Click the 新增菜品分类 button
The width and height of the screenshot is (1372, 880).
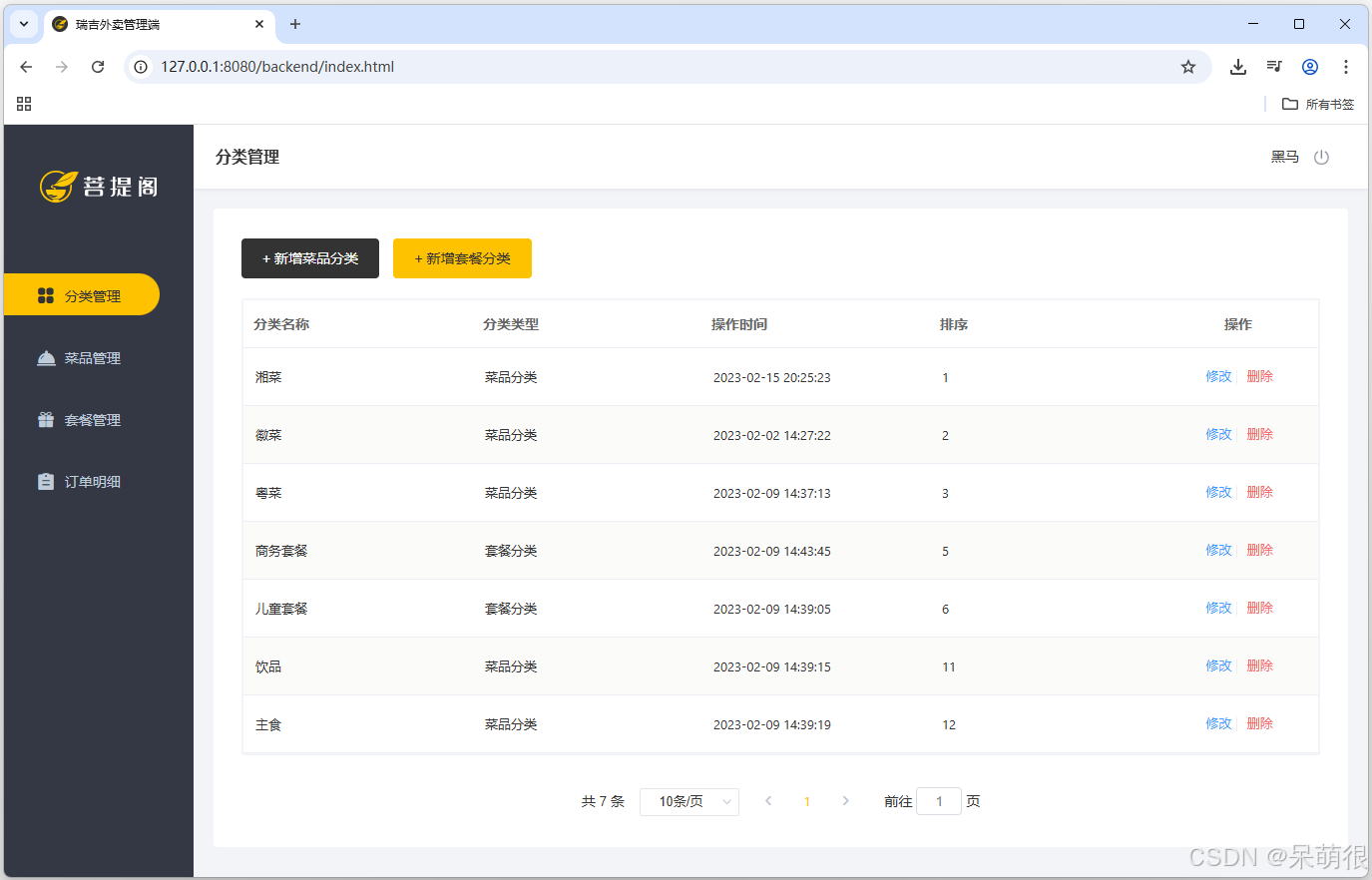coord(310,258)
